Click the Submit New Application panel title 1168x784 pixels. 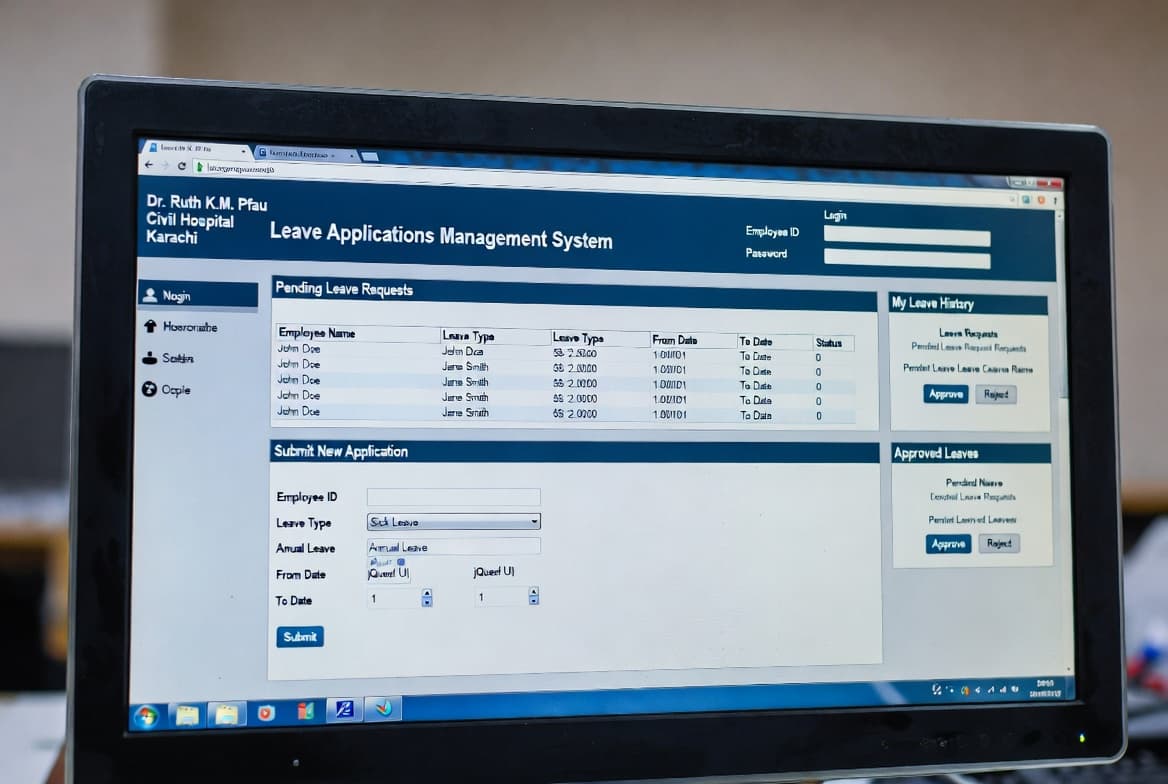coord(341,451)
